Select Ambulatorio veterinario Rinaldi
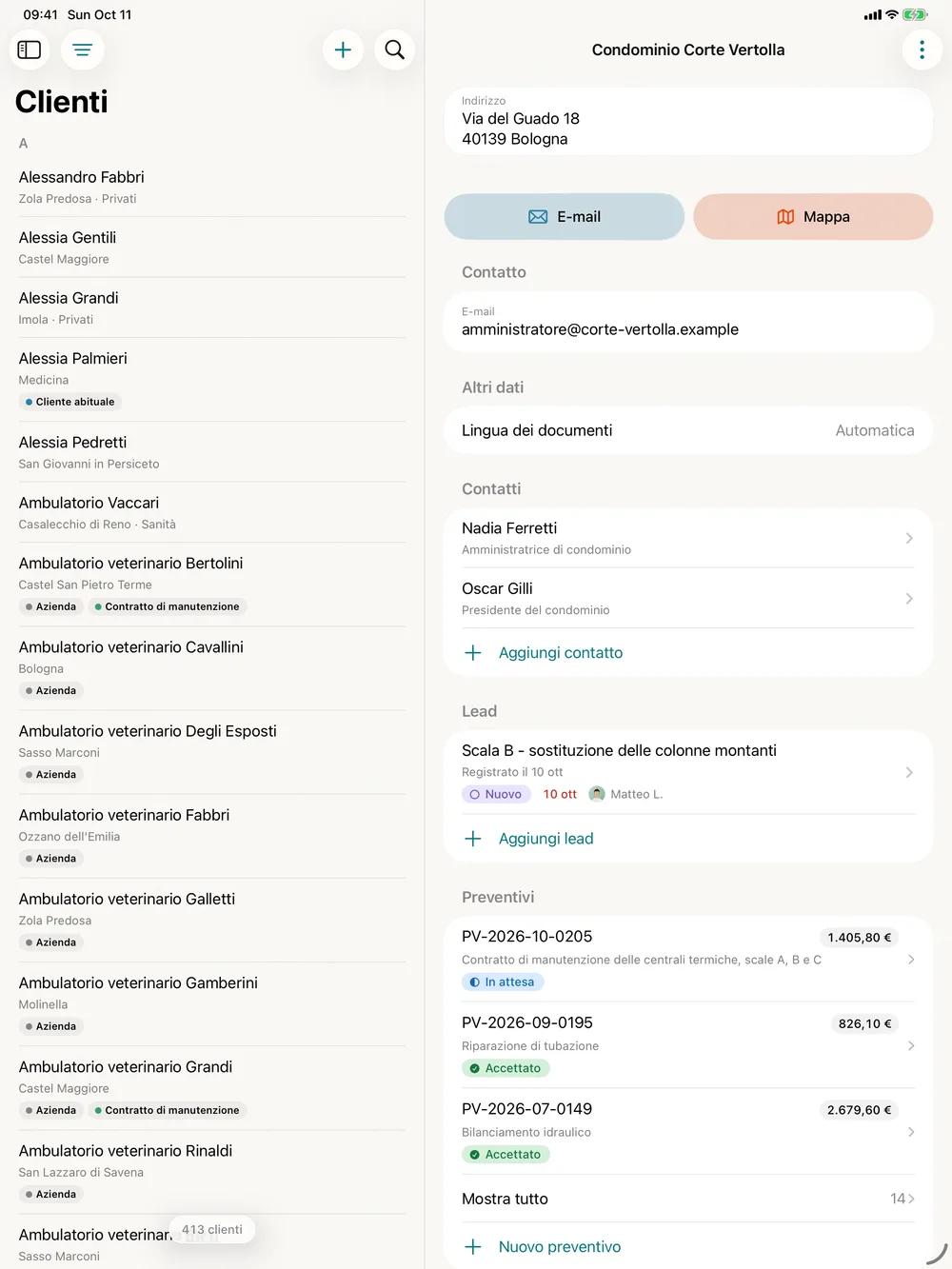 211,1171
